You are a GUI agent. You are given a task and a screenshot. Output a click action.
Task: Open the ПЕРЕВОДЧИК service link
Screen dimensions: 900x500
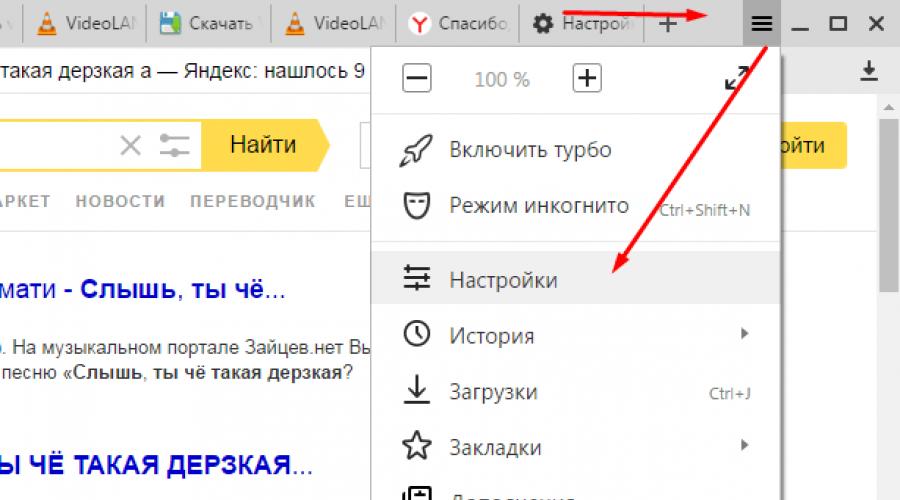252,201
